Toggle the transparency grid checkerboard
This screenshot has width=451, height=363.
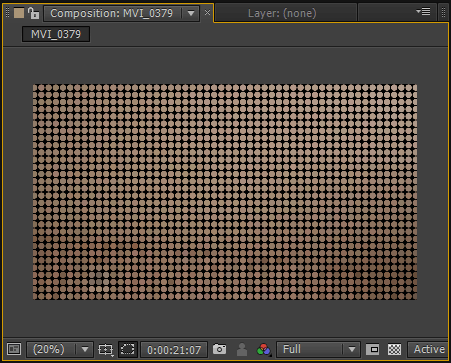(394, 350)
